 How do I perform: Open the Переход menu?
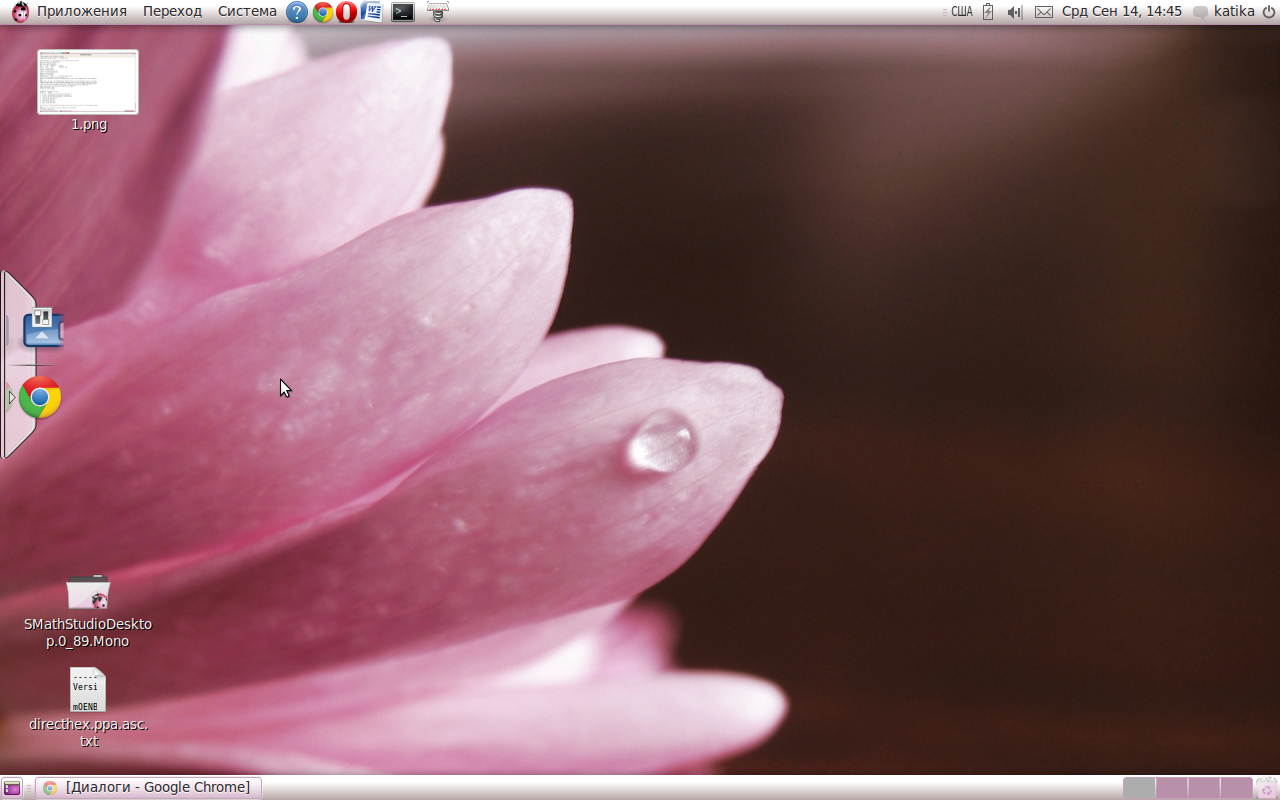click(172, 11)
